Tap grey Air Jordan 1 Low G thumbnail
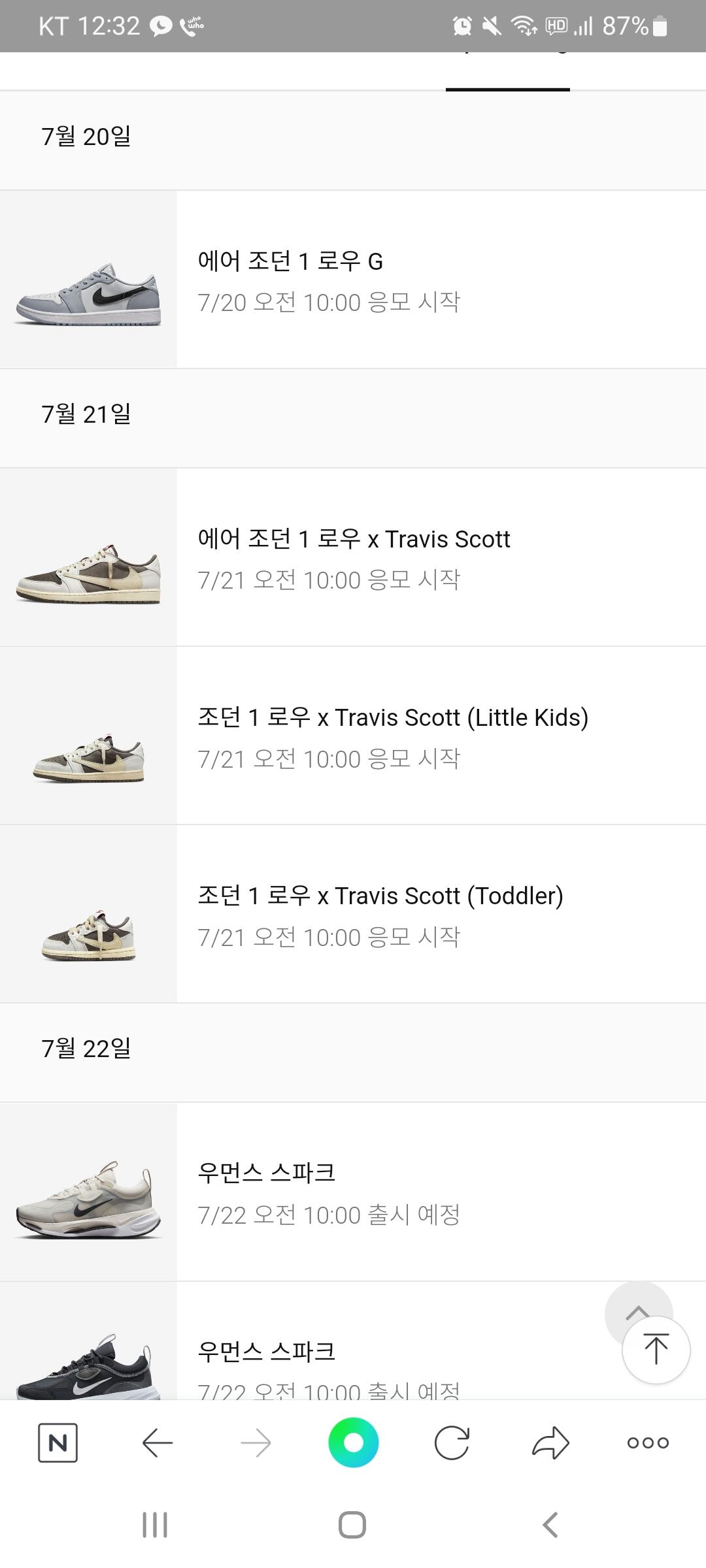Screen dimensions: 706x1568 [x=88, y=280]
